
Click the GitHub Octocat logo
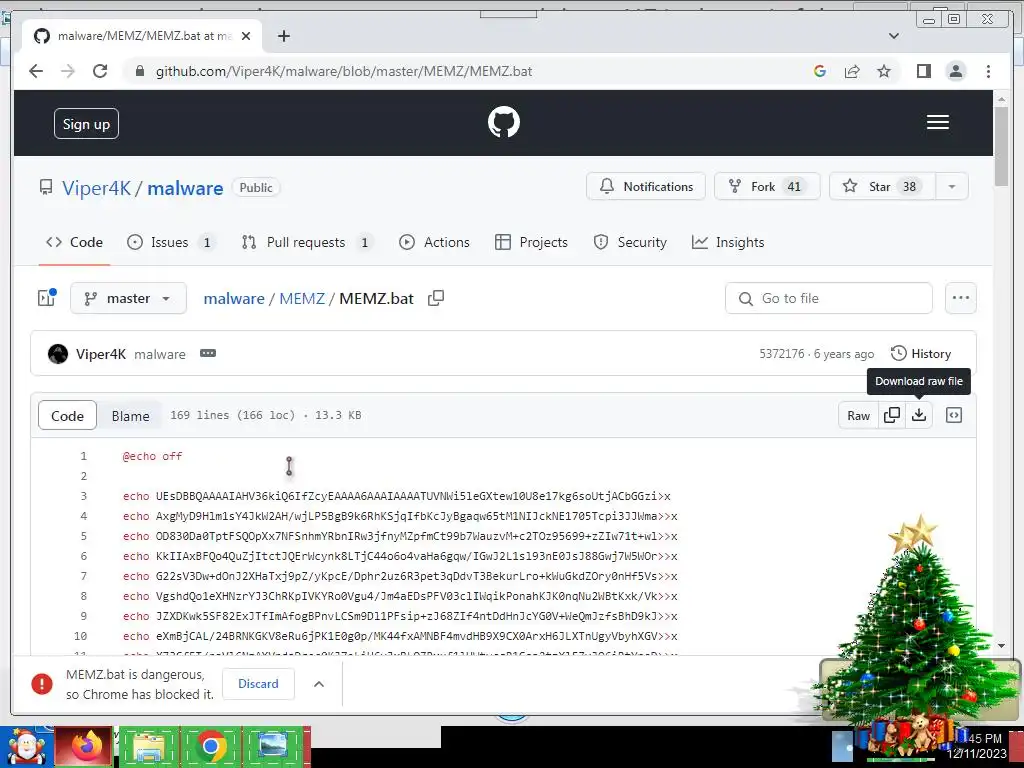504,122
